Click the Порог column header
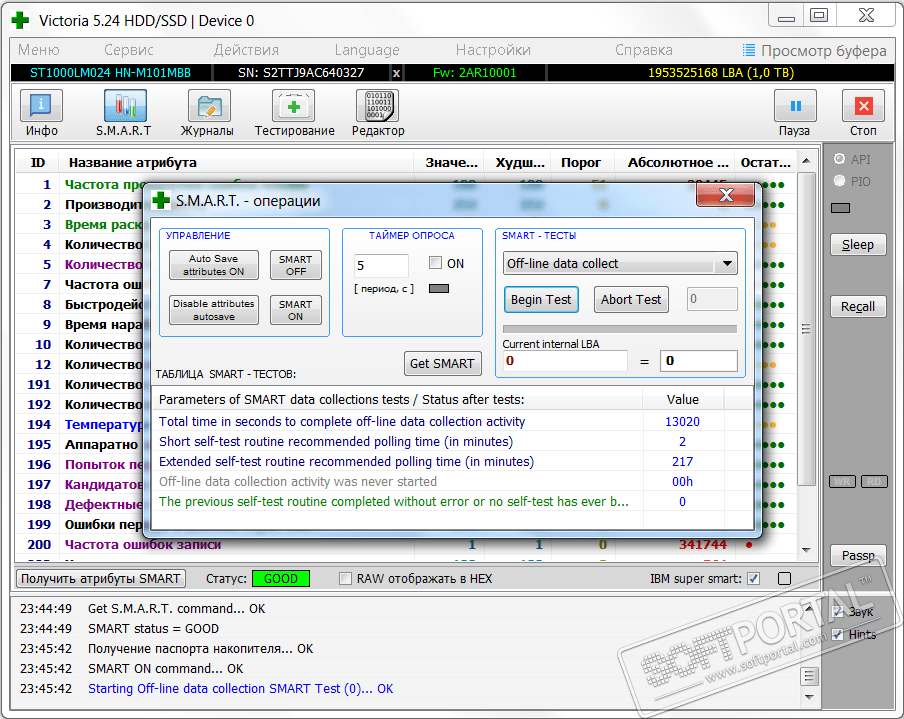 [x=581, y=163]
